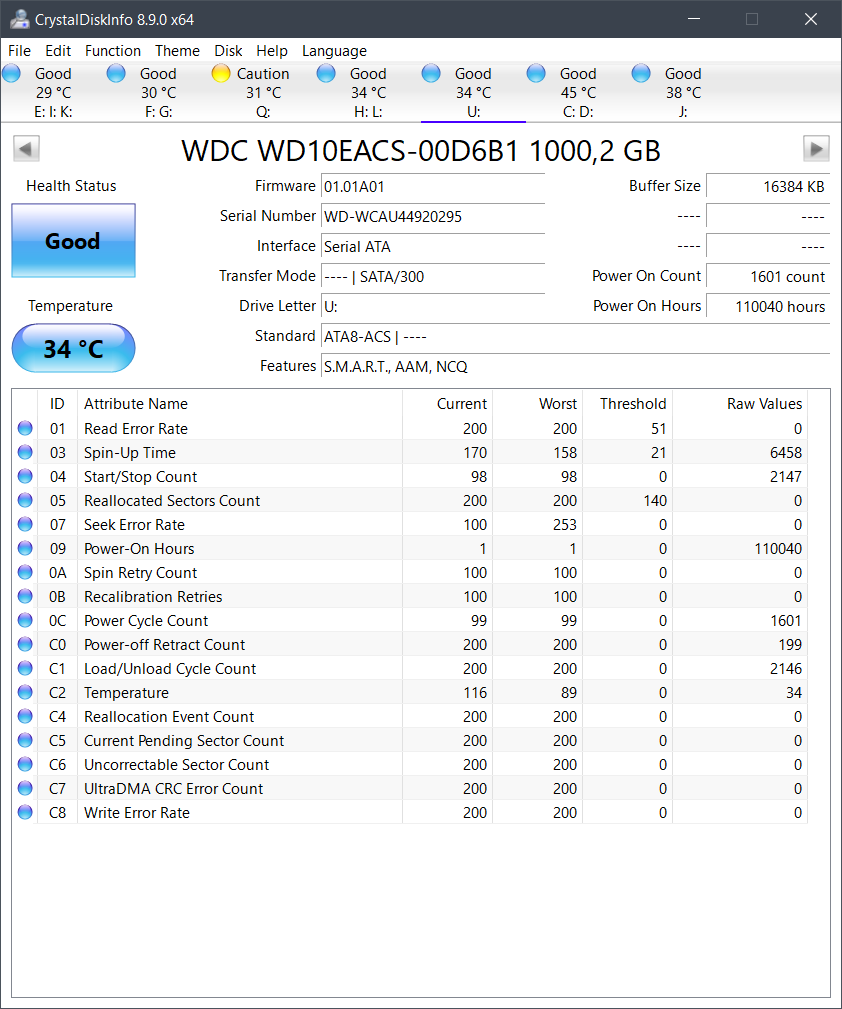Click the Serial Number field

[433, 216]
